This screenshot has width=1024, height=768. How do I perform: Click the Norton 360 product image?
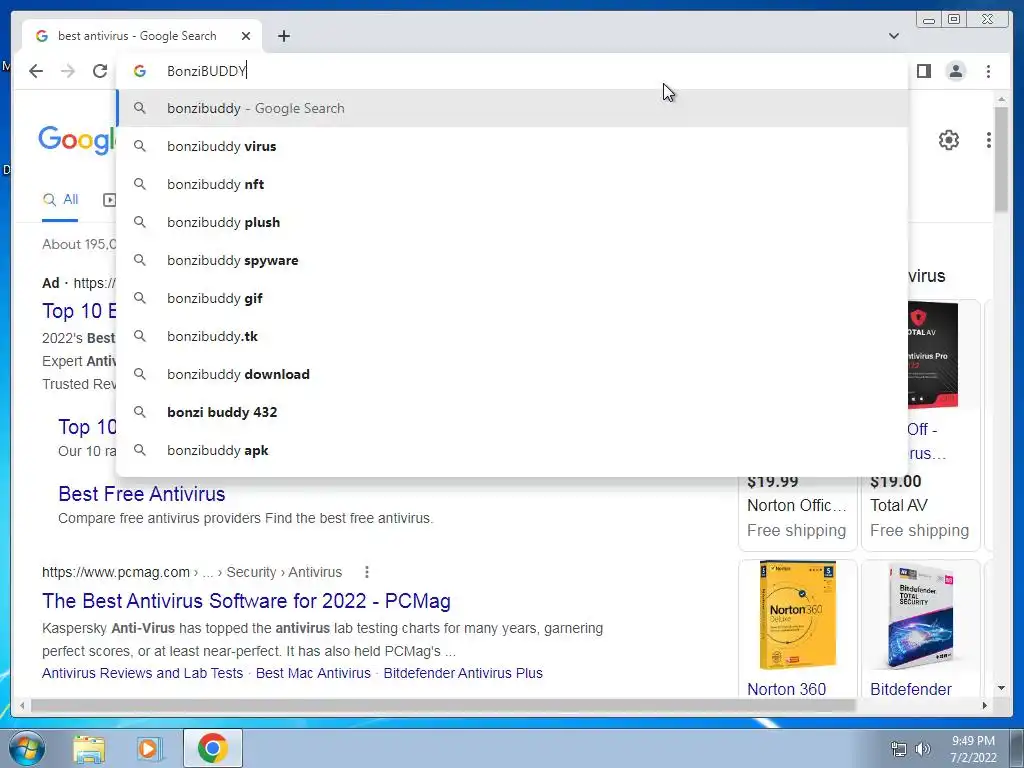pos(797,615)
